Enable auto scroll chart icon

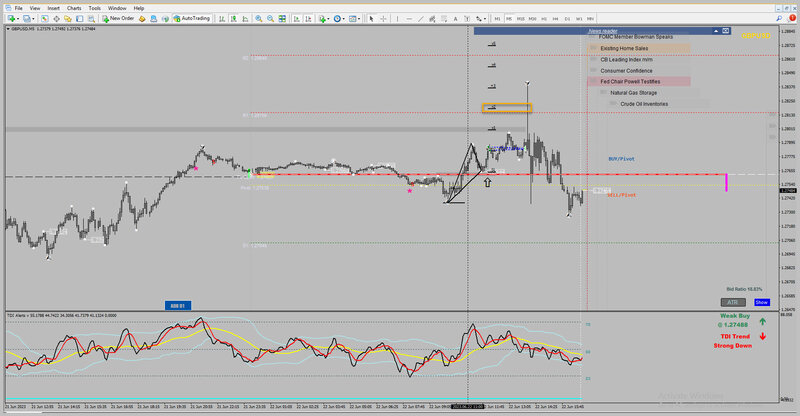[x=296, y=18]
